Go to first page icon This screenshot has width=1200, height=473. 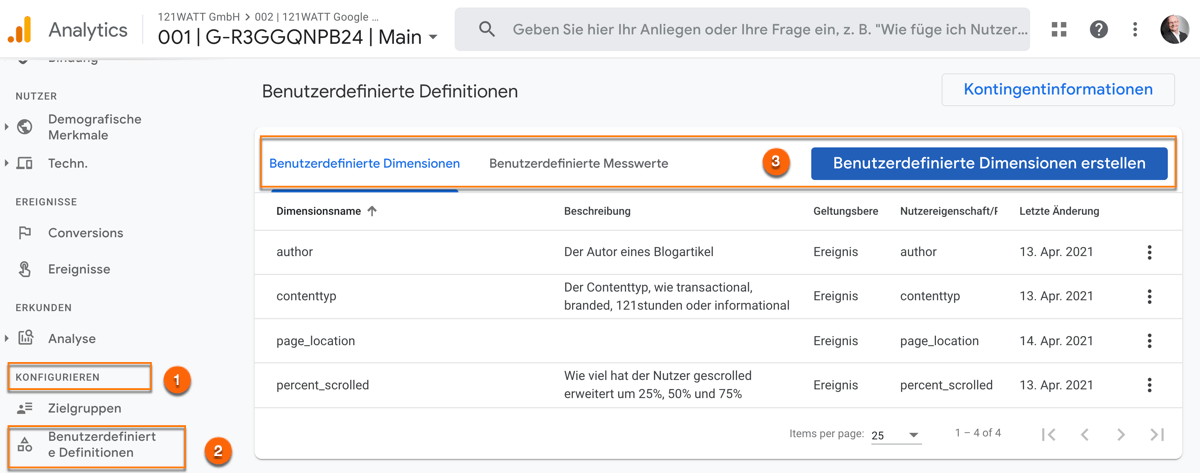click(1048, 434)
